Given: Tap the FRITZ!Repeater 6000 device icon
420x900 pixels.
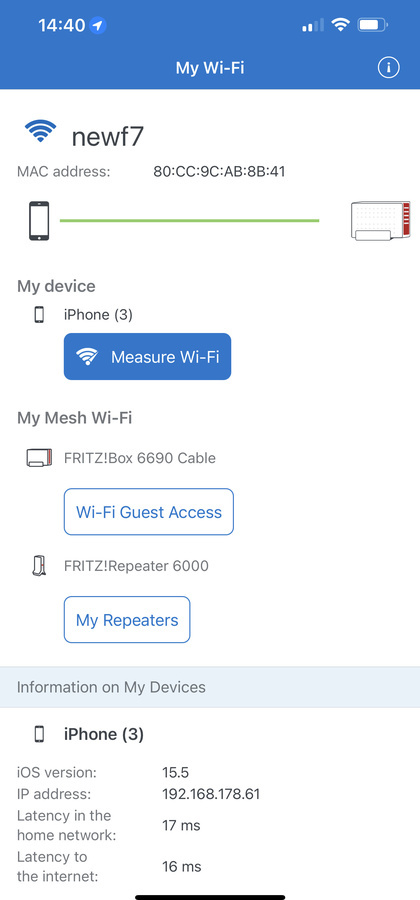Looking at the screenshot, I should [38, 566].
